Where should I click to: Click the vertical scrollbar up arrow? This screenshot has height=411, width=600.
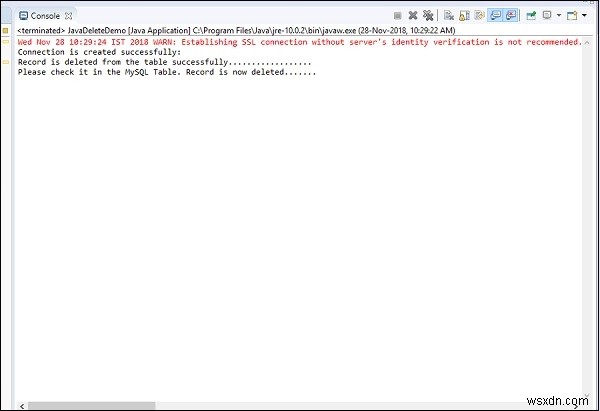587,43
